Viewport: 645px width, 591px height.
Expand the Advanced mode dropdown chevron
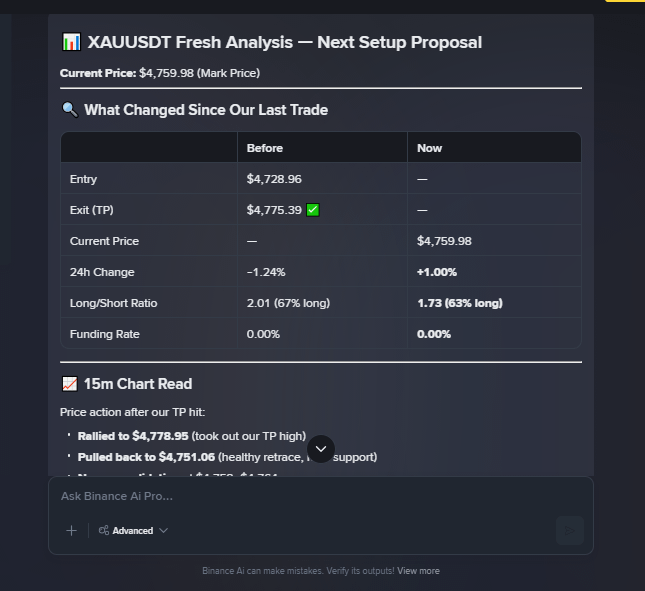pos(164,531)
